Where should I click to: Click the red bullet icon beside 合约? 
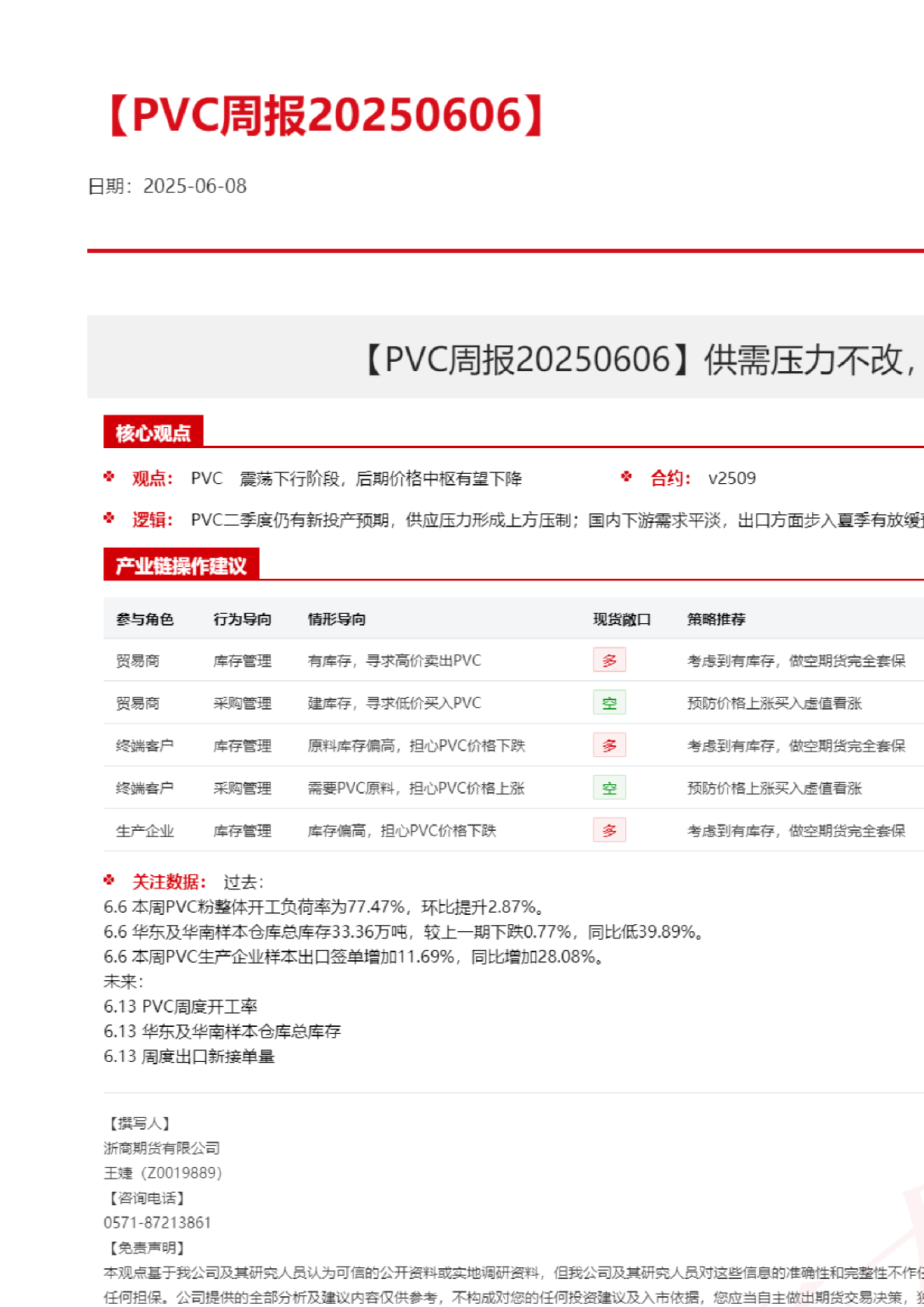coord(627,477)
